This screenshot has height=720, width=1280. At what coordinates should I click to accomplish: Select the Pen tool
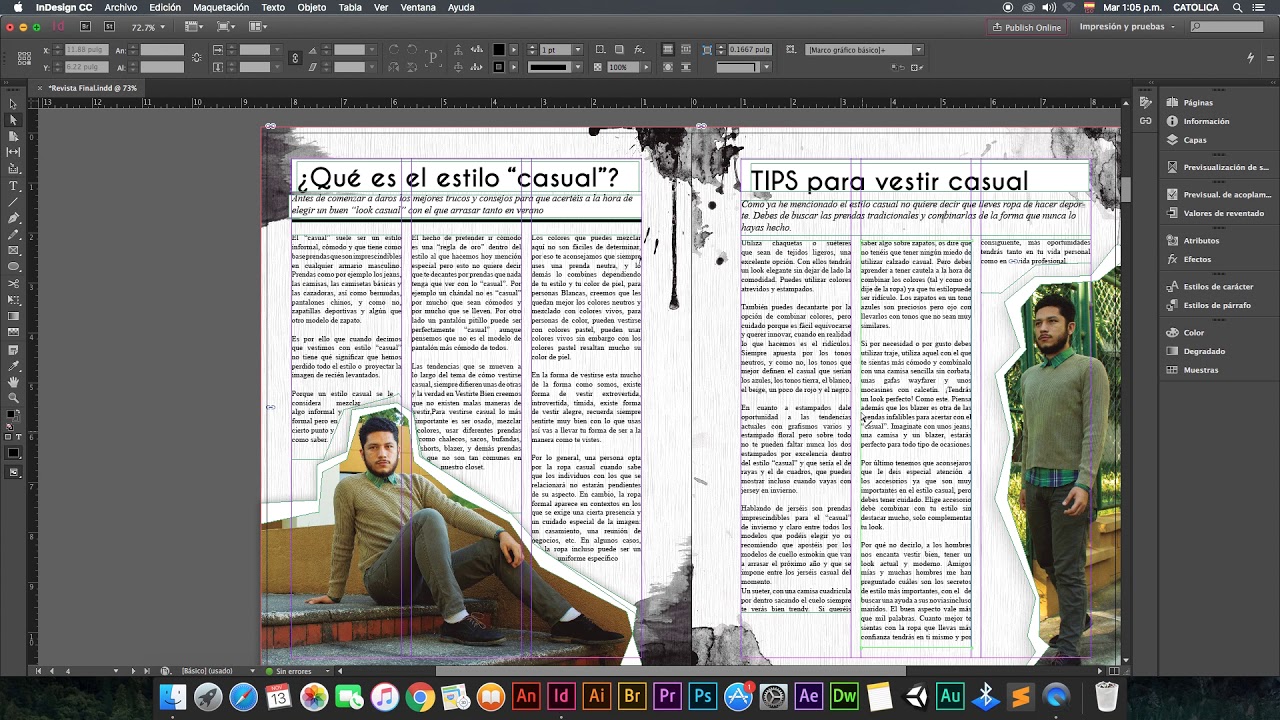coord(13,218)
